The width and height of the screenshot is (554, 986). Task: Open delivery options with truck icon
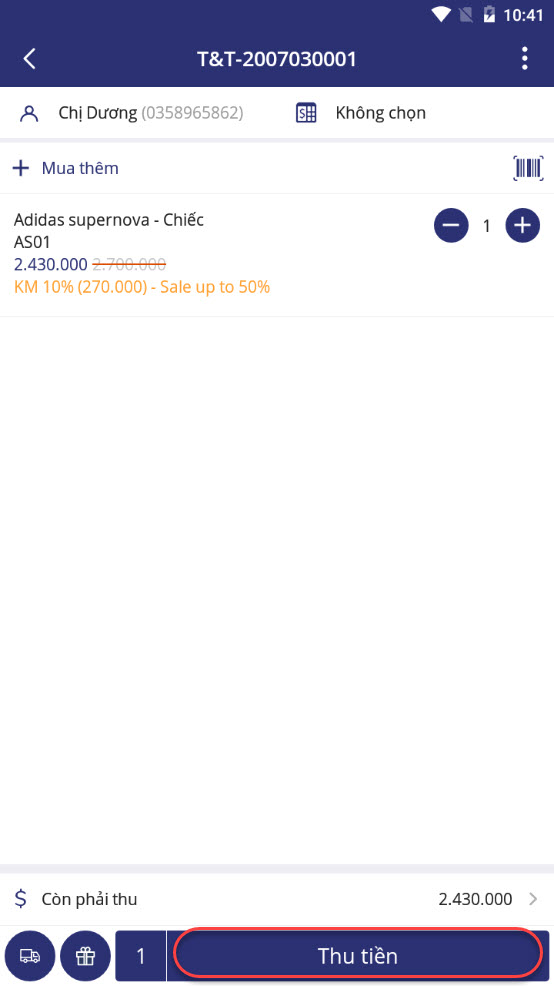click(30, 956)
